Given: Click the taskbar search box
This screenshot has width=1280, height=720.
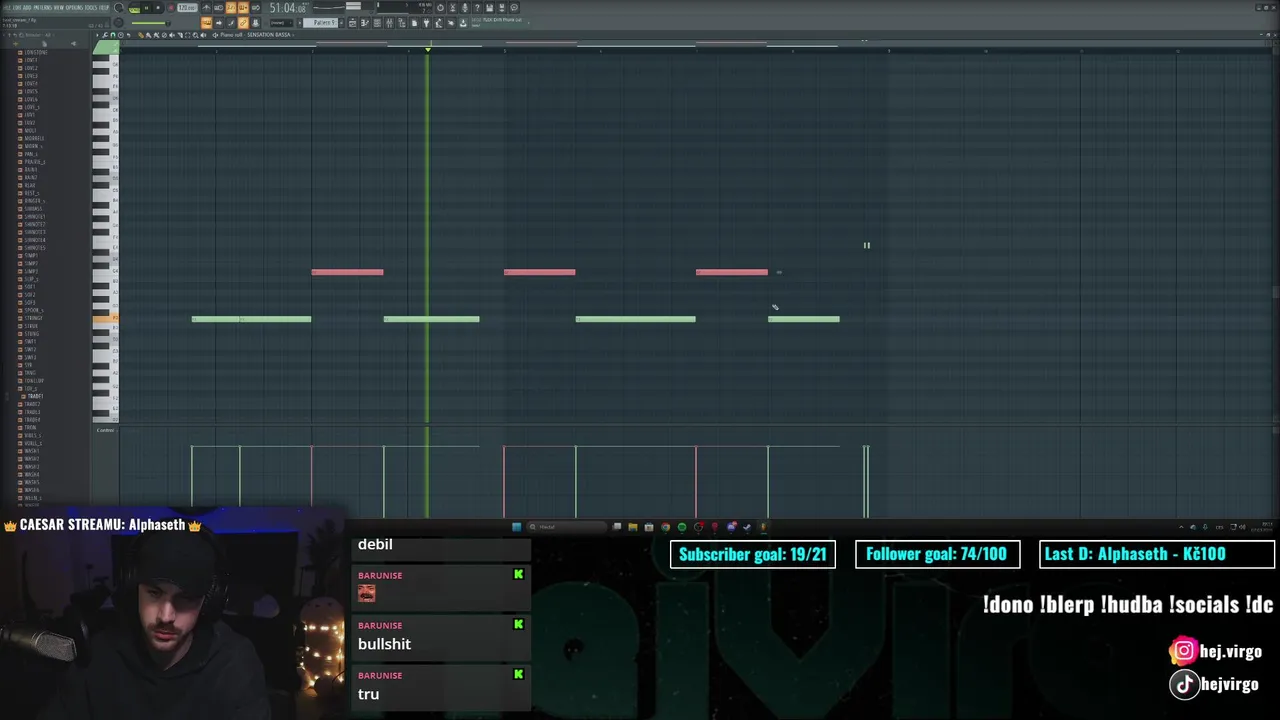Looking at the screenshot, I should tap(567, 527).
